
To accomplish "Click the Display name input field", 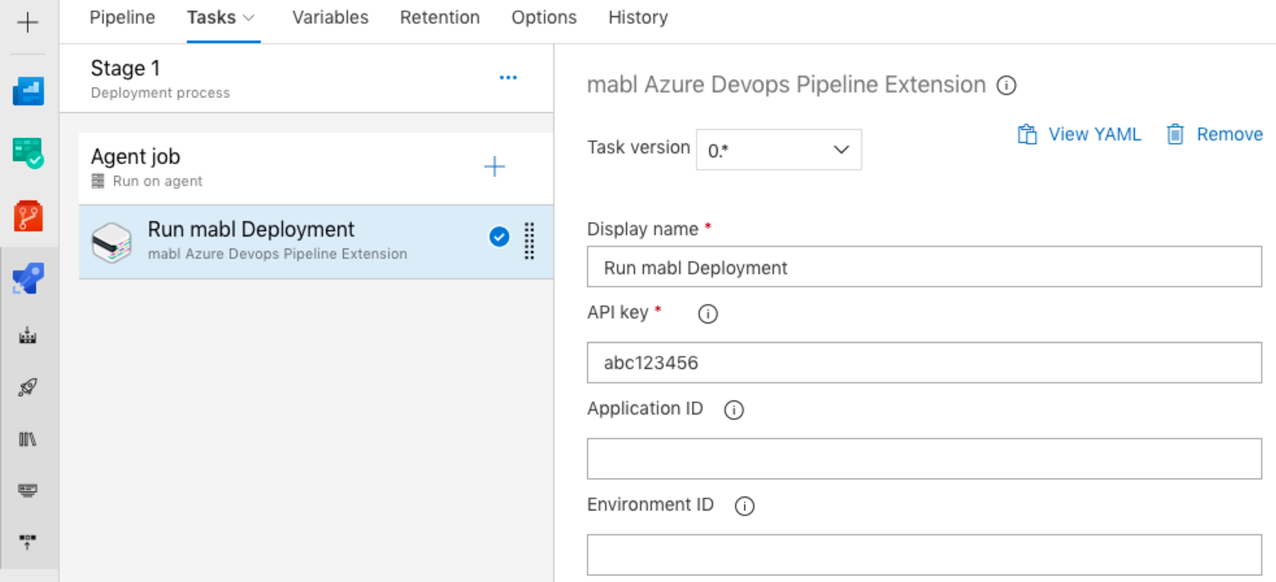I will coord(924,267).
